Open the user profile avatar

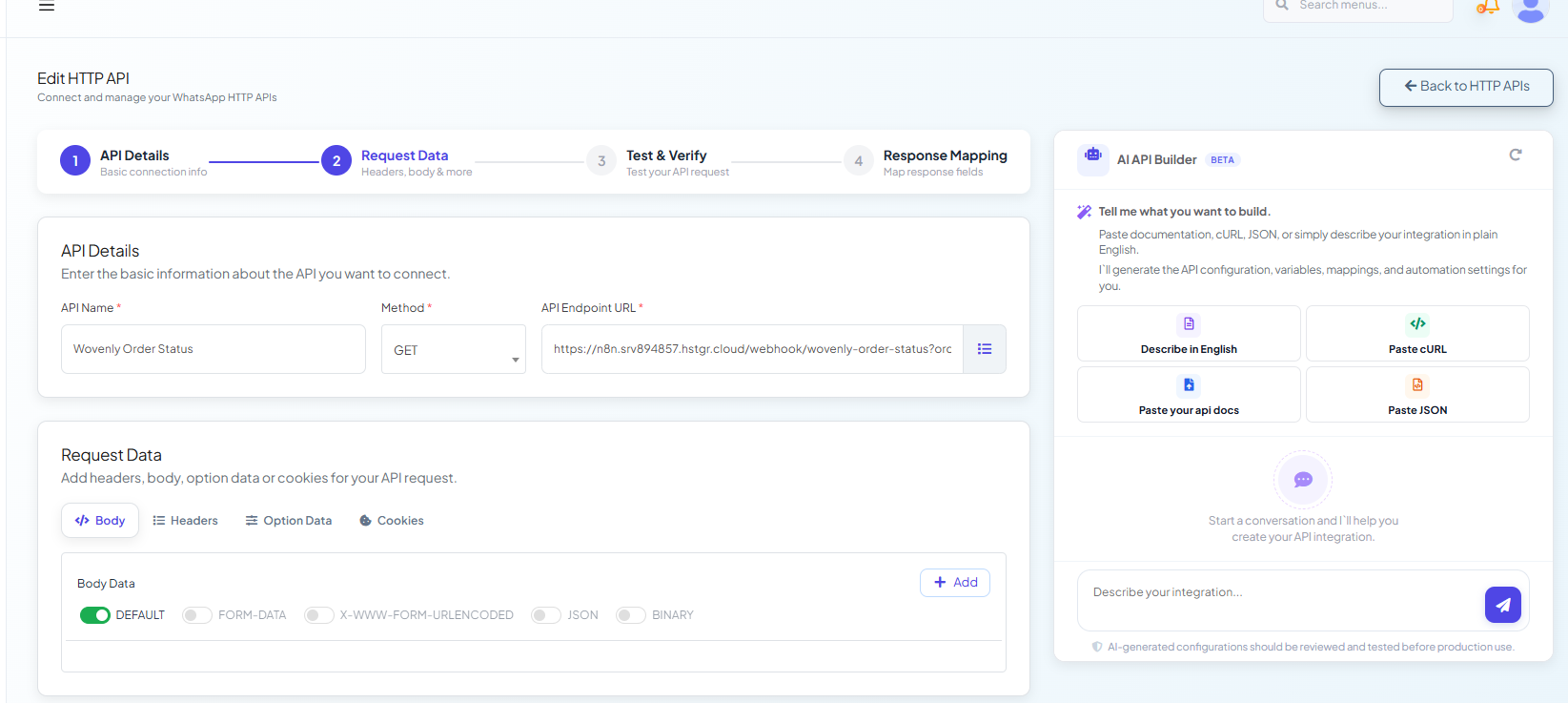[1531, 10]
